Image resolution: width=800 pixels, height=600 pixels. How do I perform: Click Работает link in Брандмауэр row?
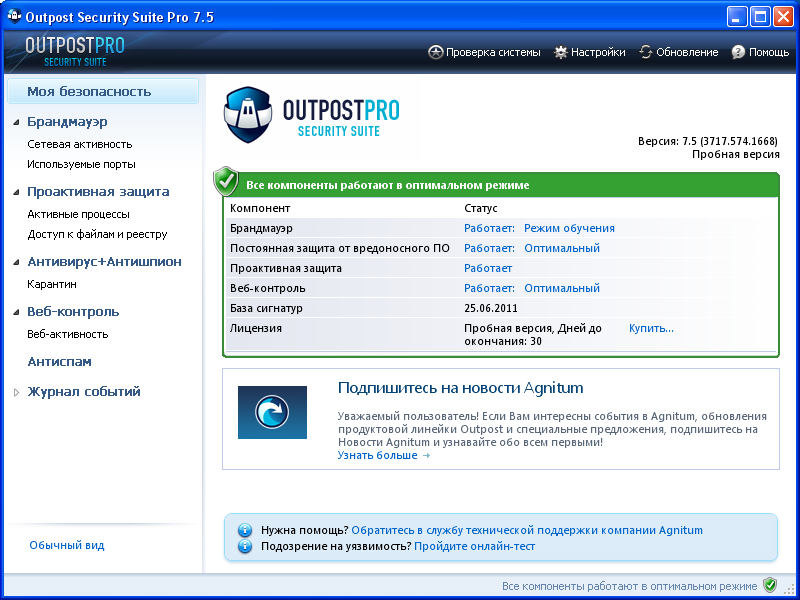tap(489, 228)
